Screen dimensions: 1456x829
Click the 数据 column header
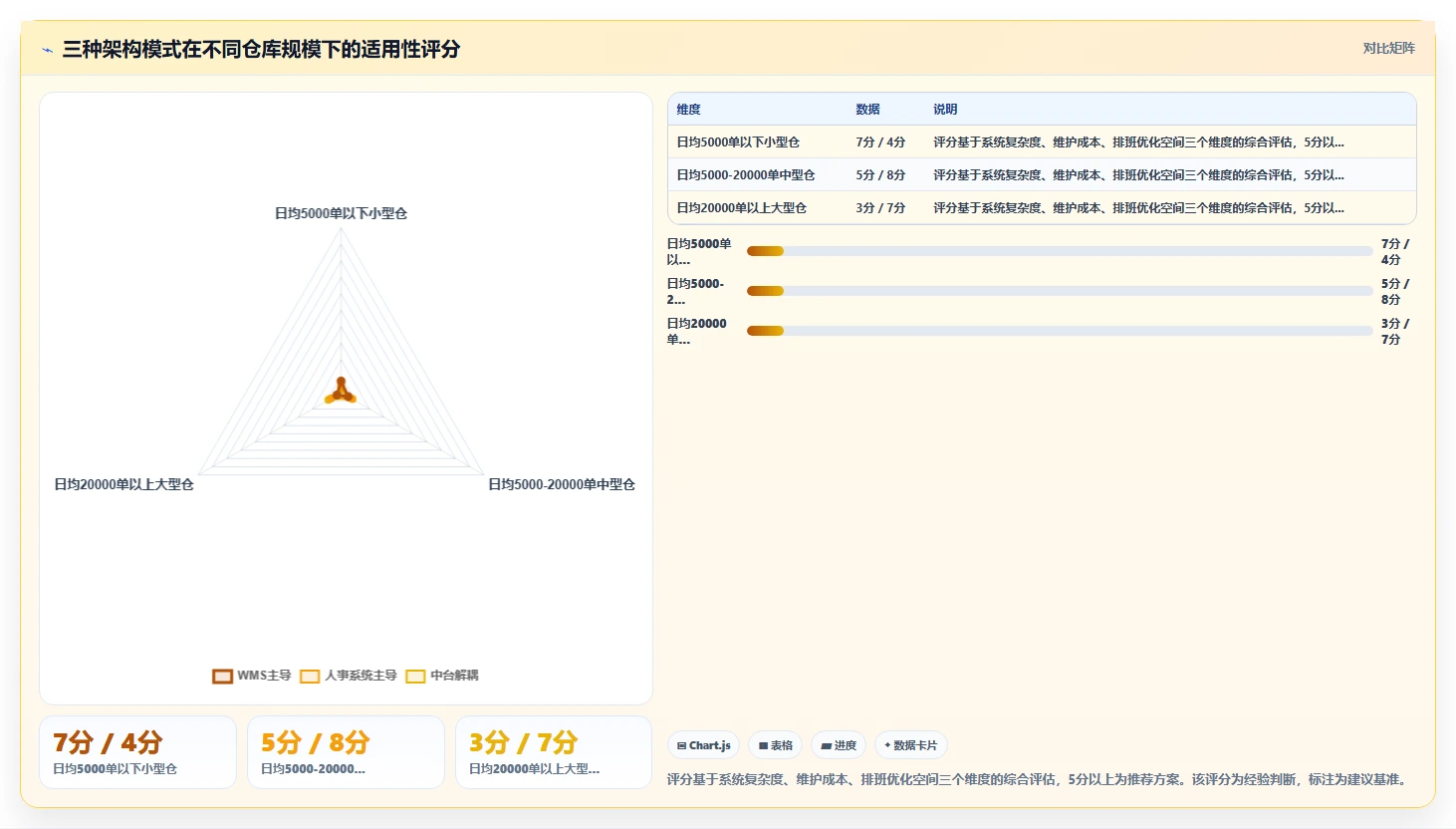pyautogui.click(x=867, y=110)
